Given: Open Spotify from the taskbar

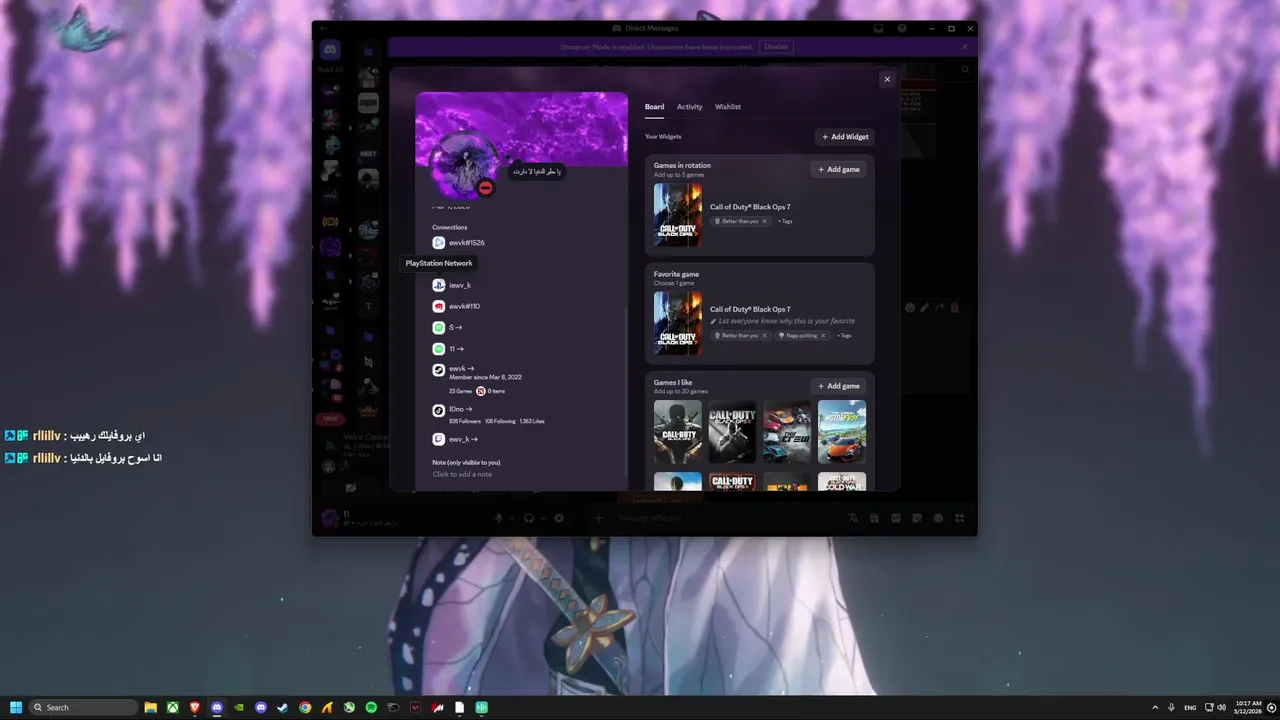Looking at the screenshot, I should click(x=371, y=707).
